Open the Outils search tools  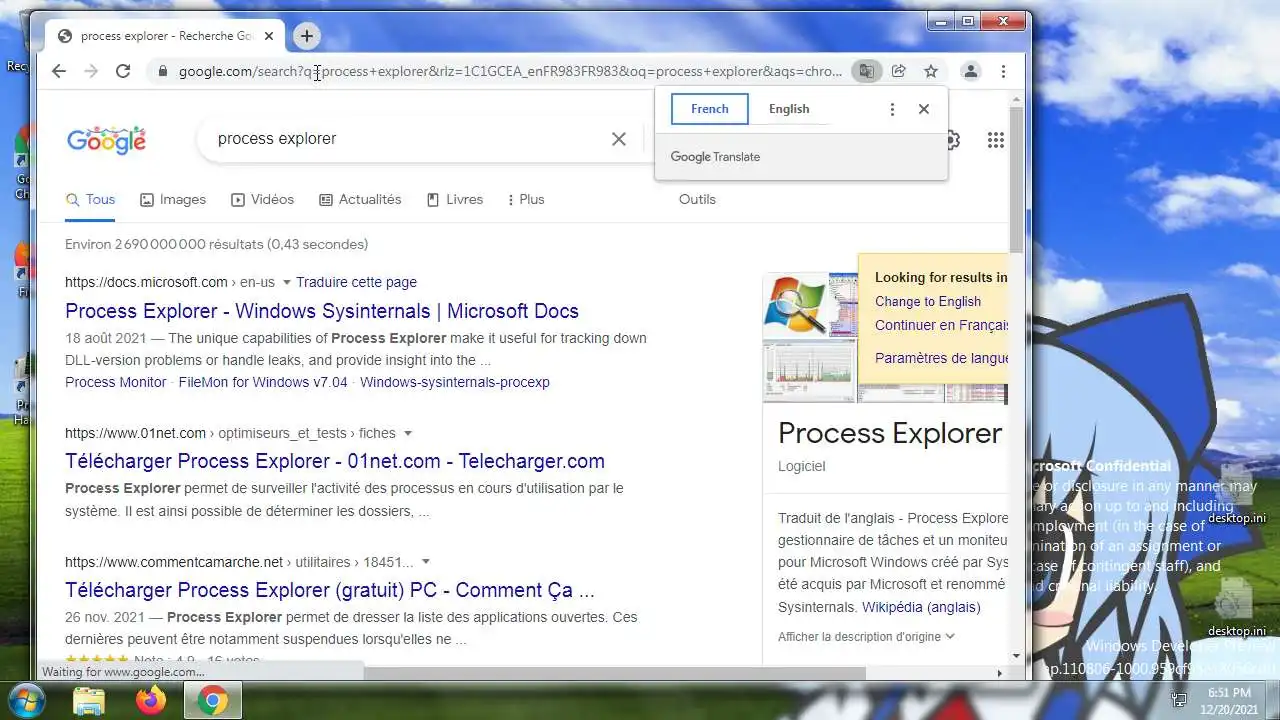coord(697,199)
